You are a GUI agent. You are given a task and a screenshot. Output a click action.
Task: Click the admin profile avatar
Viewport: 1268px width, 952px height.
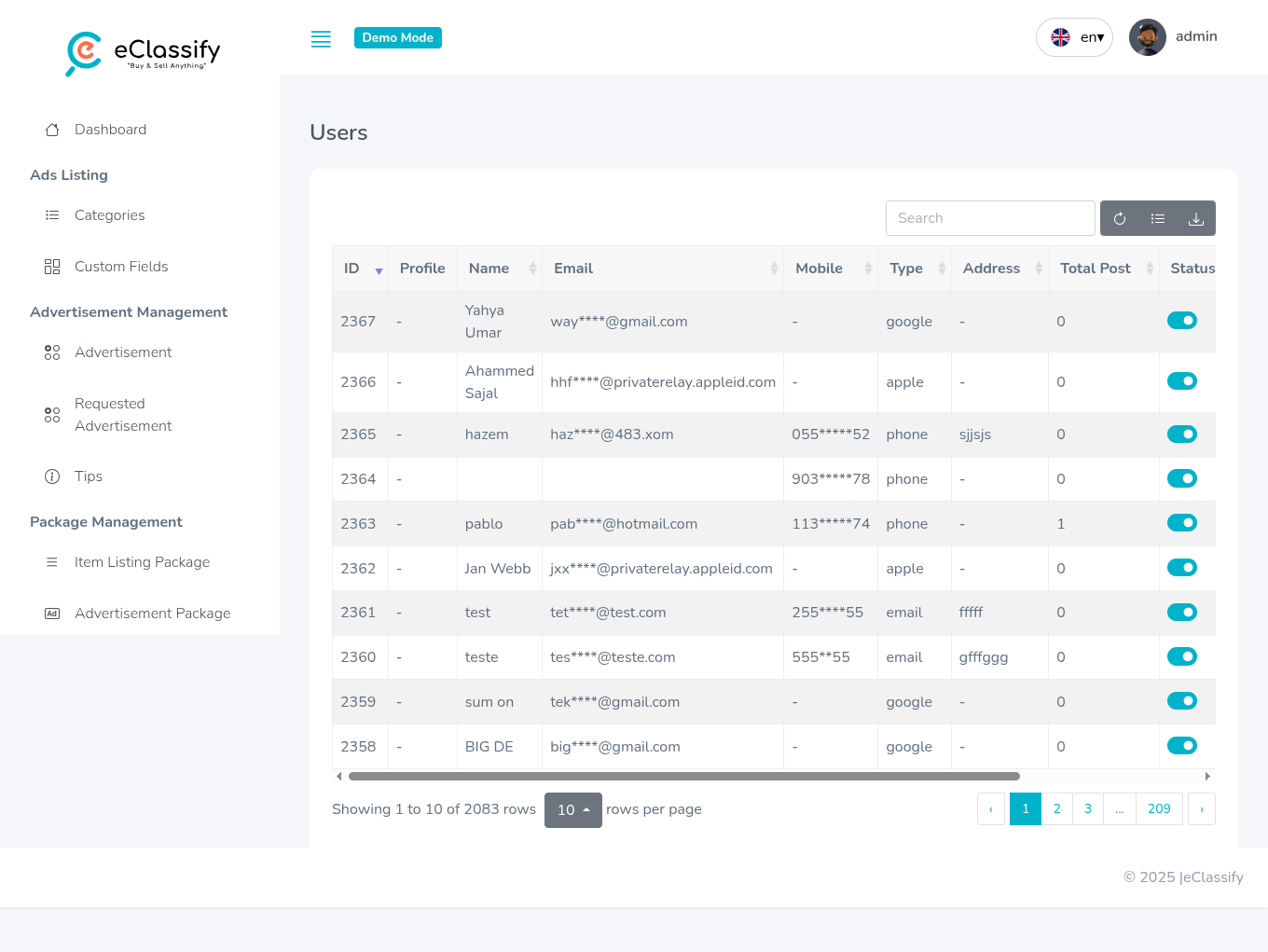pyautogui.click(x=1147, y=37)
